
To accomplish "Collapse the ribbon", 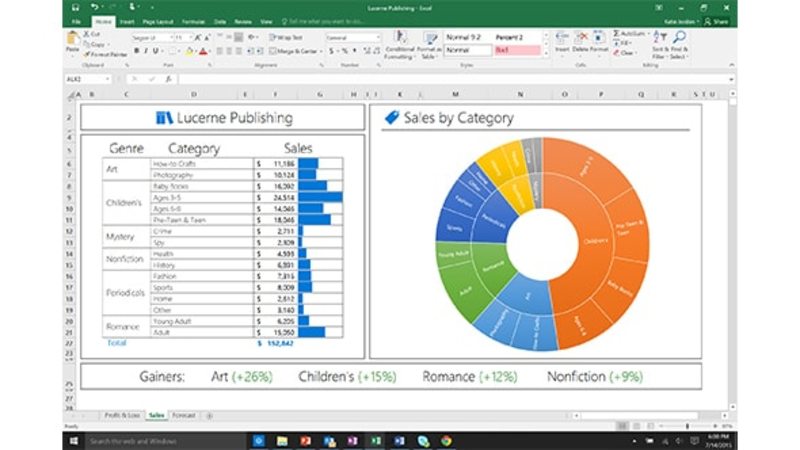I will (x=732, y=65).
